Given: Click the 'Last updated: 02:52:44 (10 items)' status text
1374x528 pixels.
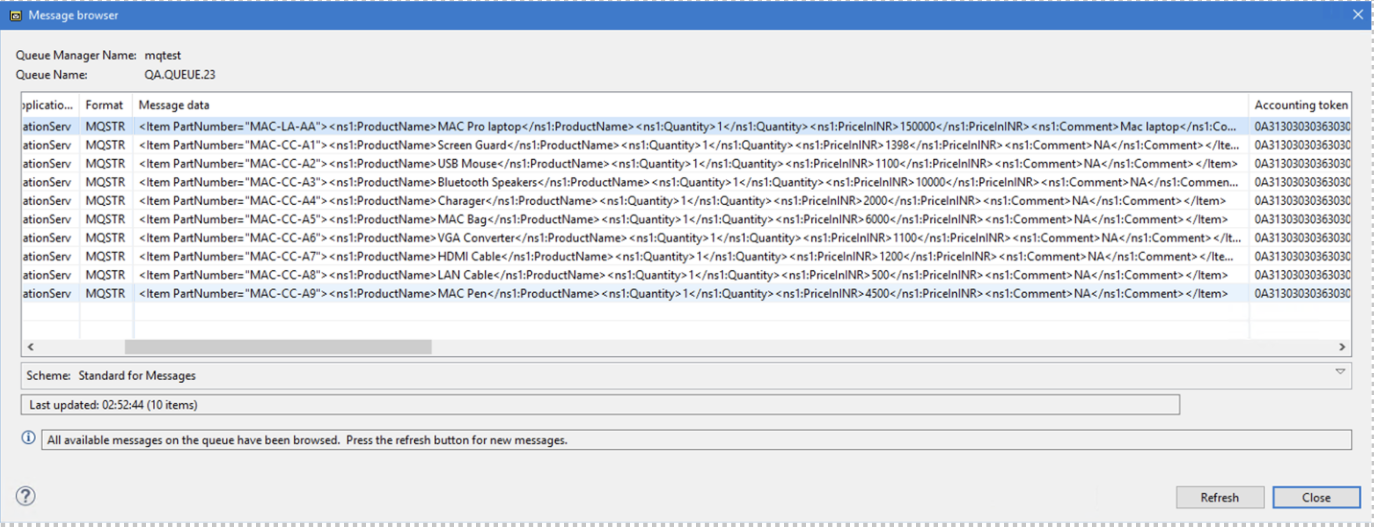Looking at the screenshot, I should point(113,405).
